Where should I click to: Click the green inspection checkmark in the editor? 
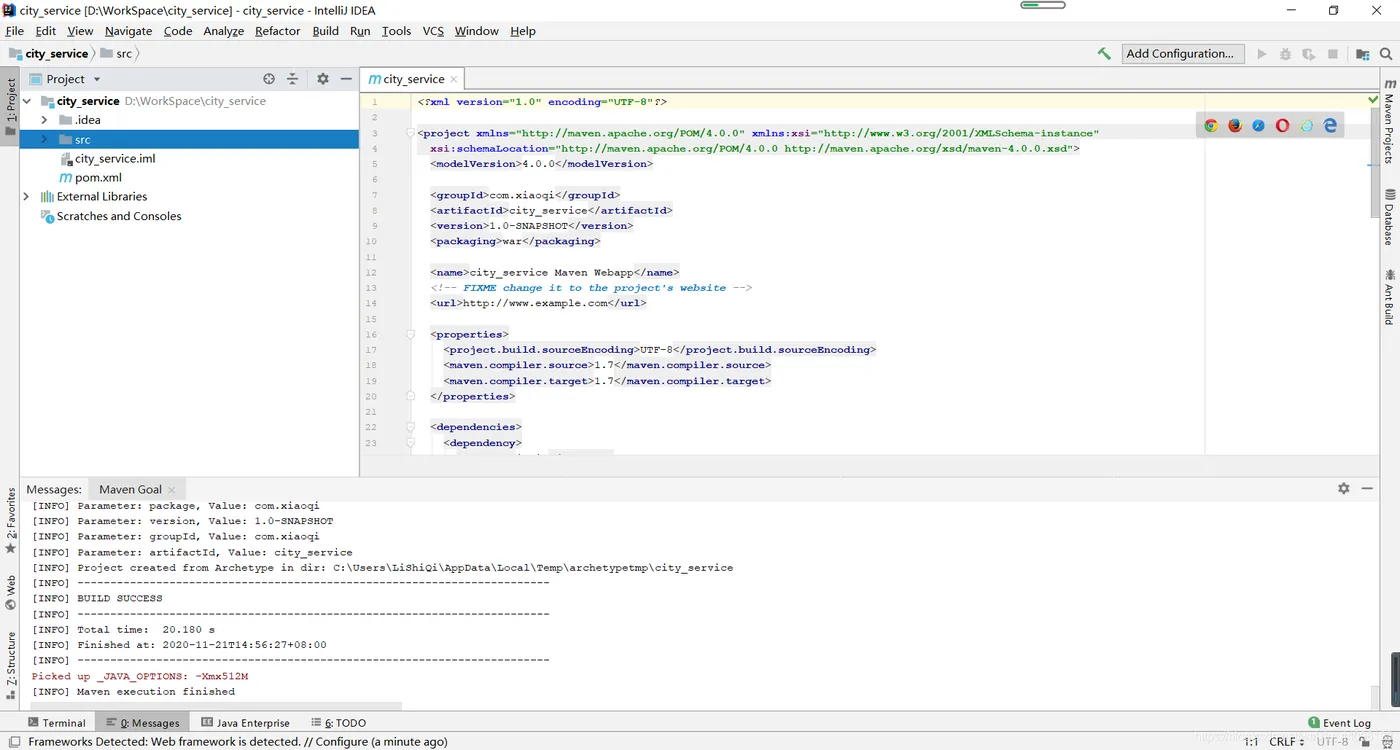[x=1373, y=100]
